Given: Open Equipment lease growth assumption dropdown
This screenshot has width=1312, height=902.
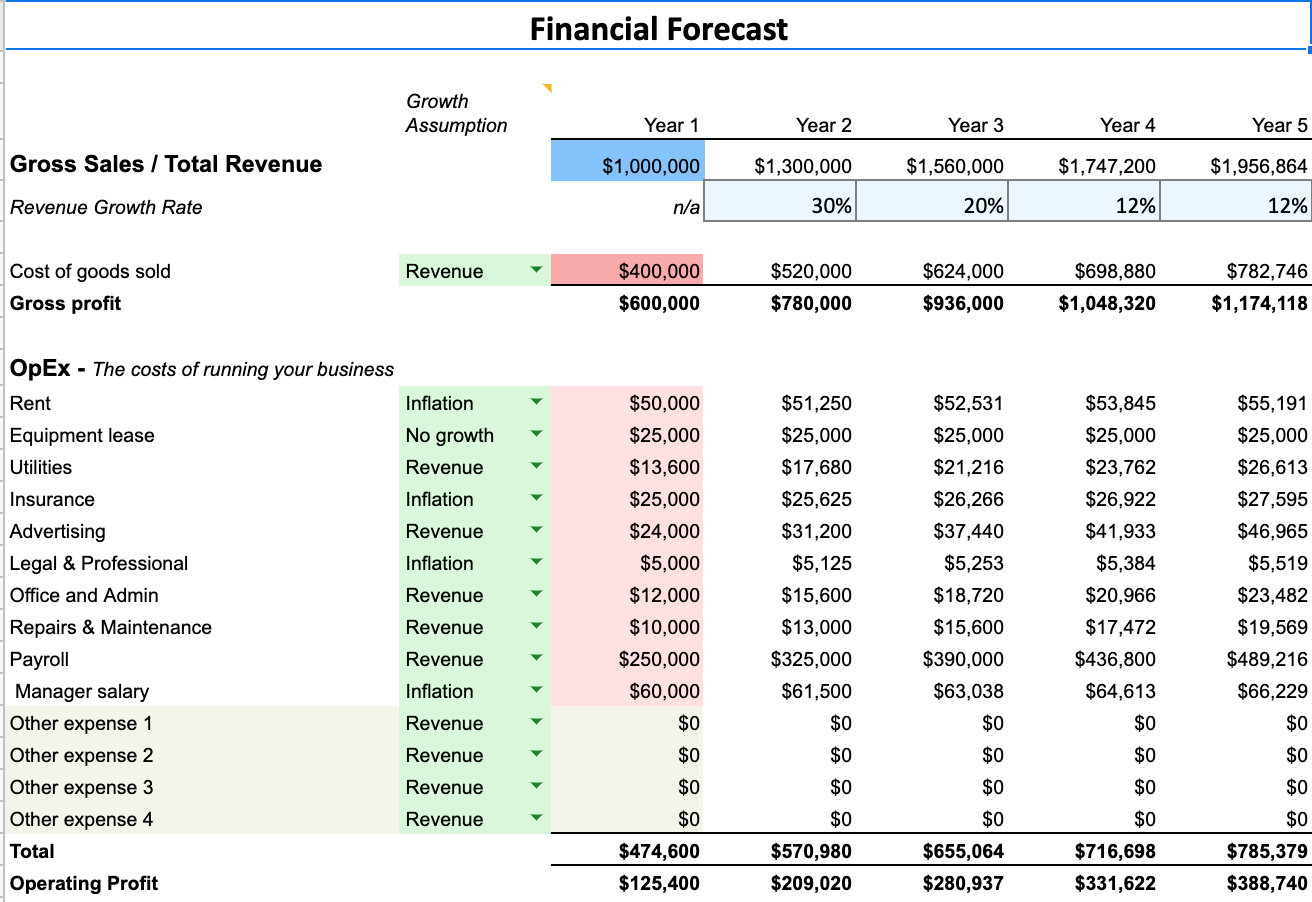Looking at the screenshot, I should 536,434.
